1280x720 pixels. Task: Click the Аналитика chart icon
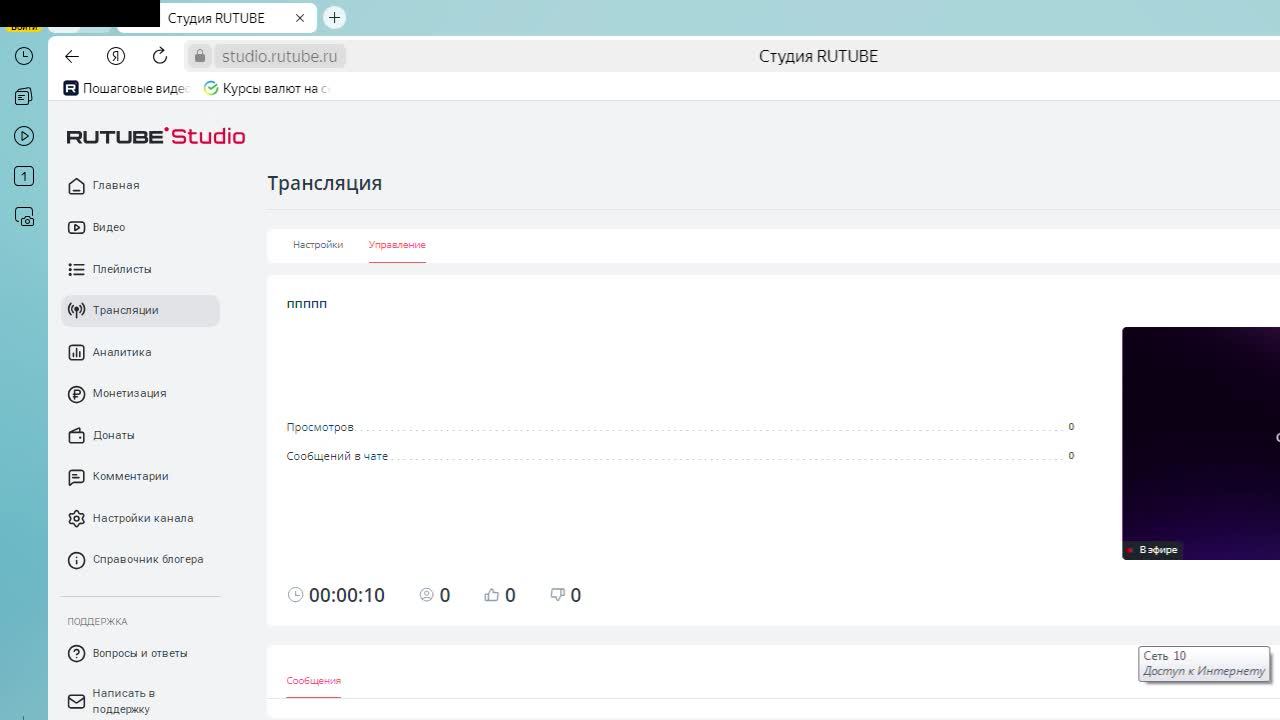click(x=76, y=352)
